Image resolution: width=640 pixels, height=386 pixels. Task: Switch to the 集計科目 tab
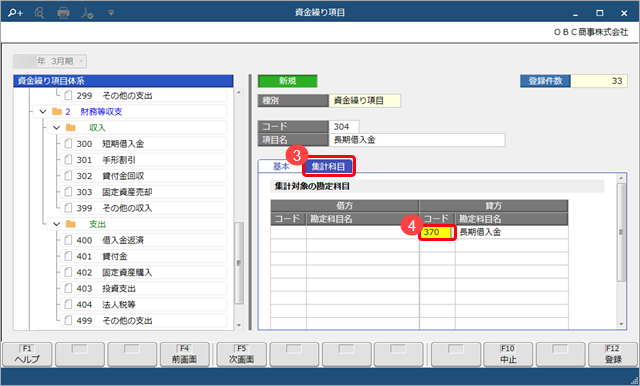(x=329, y=166)
